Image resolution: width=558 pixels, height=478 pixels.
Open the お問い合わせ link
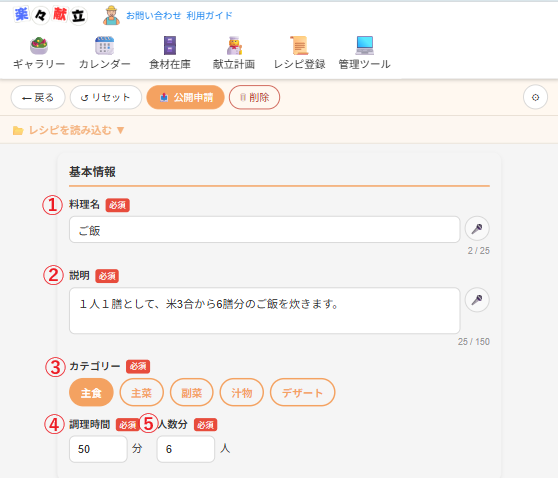[x=154, y=16]
